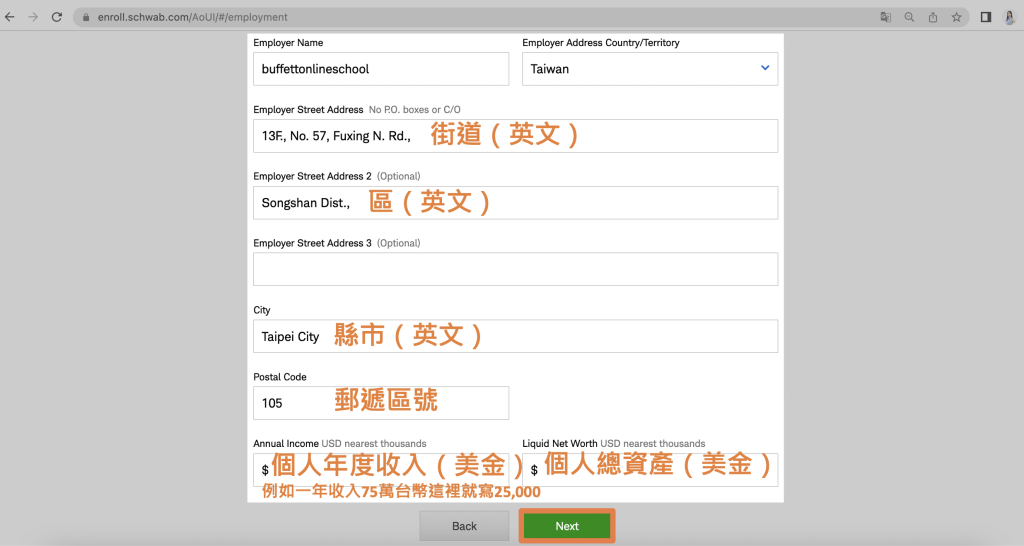This screenshot has height=546, width=1024.
Task: Click the Employer Name field
Action: pos(381,69)
